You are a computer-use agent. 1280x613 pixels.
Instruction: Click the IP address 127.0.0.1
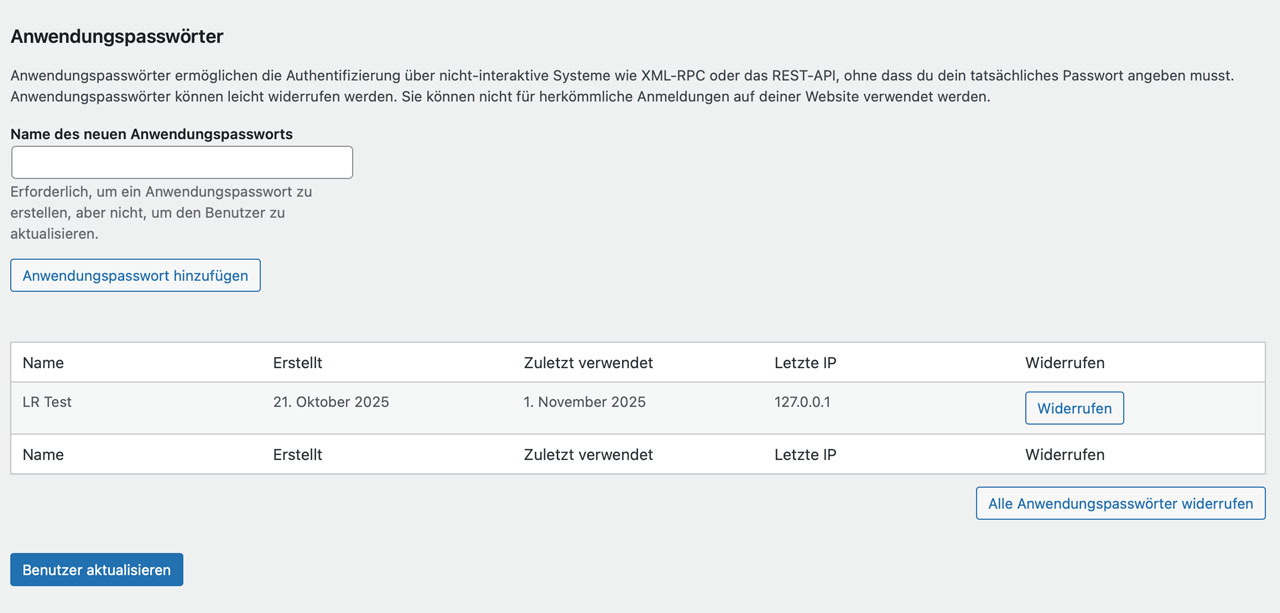coord(801,402)
